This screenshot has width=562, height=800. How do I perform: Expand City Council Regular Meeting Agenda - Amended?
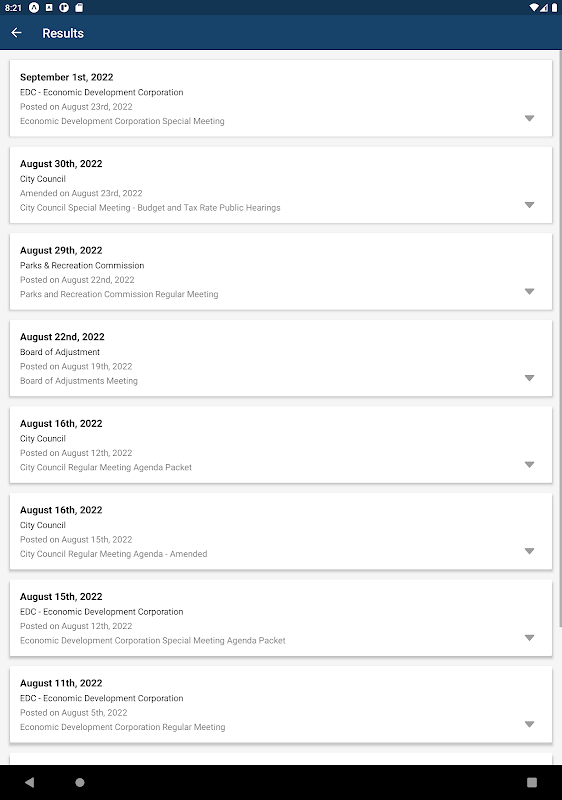click(x=529, y=552)
